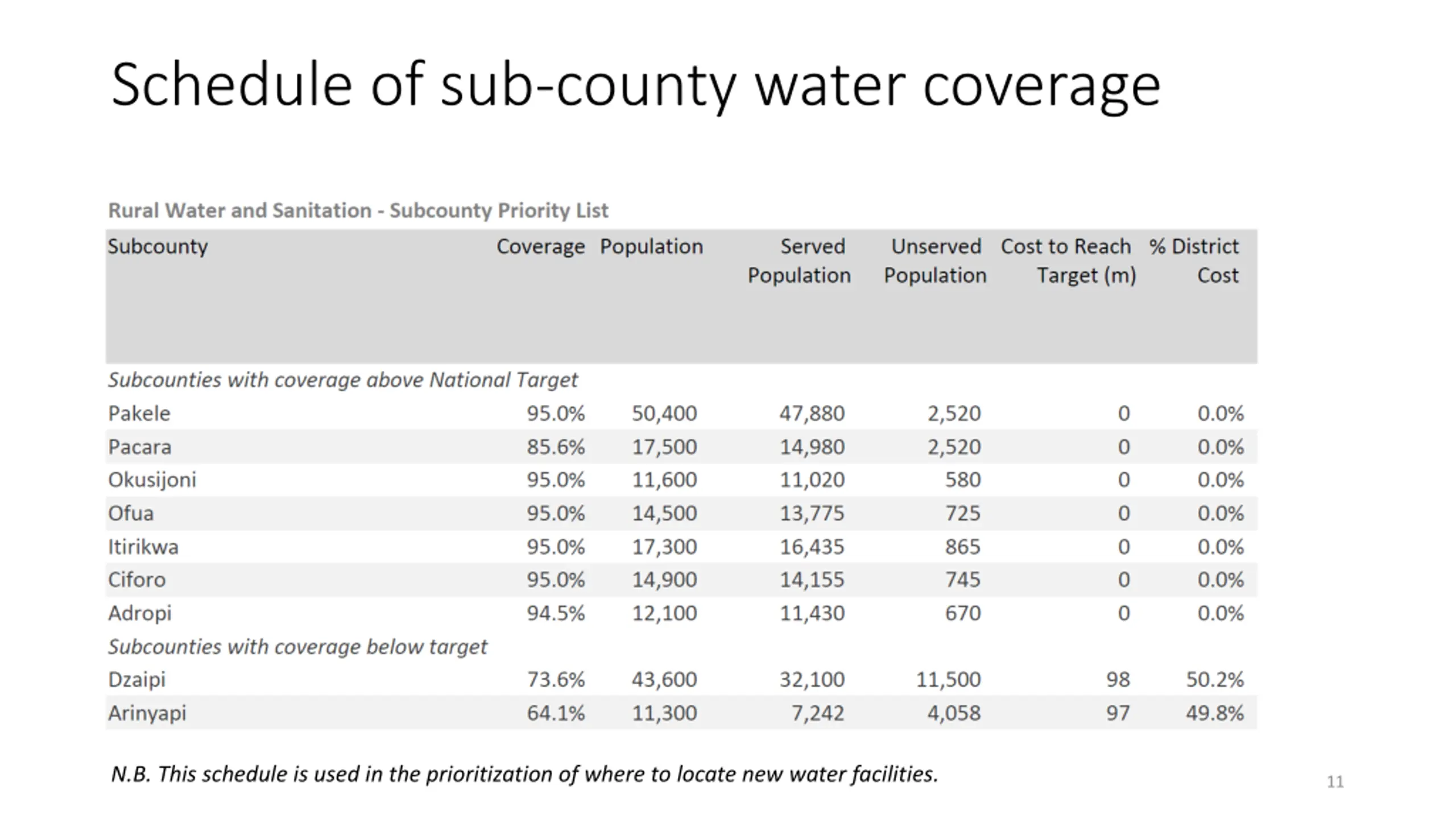
Task: Click the 'Subcounties with coverage above National Target' heading
Action: pyautogui.click(x=342, y=379)
